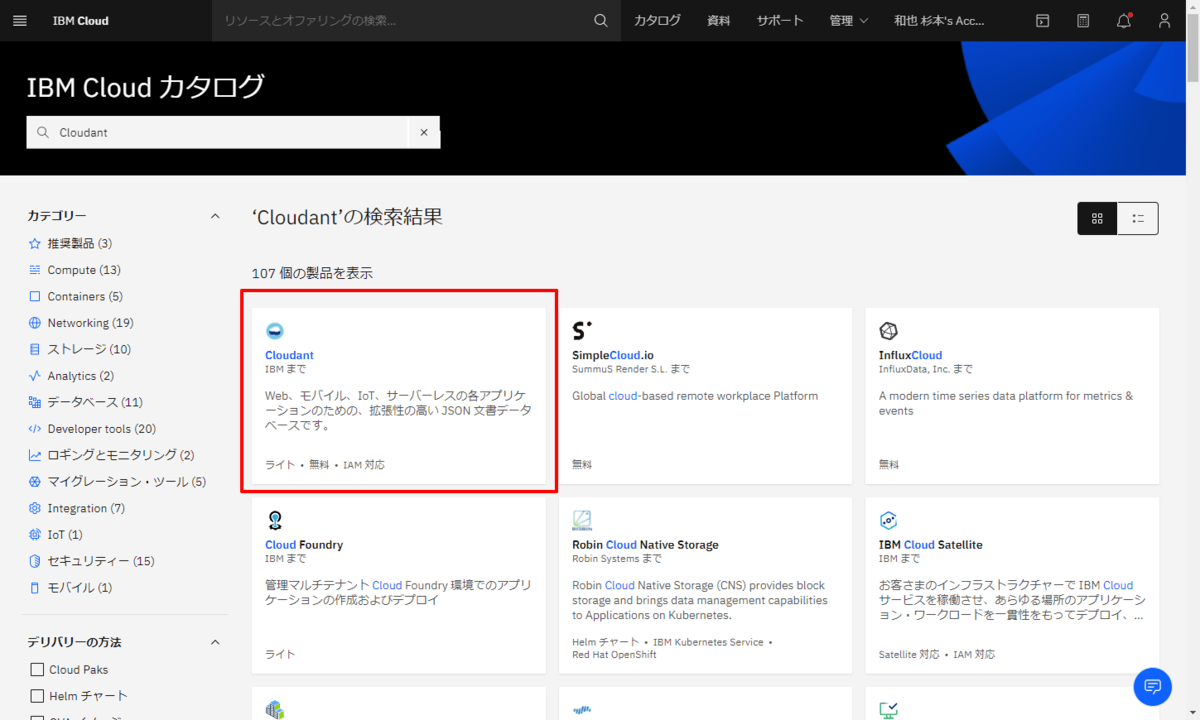Collapse the カテゴリー section
1200x720 pixels.
pyautogui.click(x=213, y=215)
